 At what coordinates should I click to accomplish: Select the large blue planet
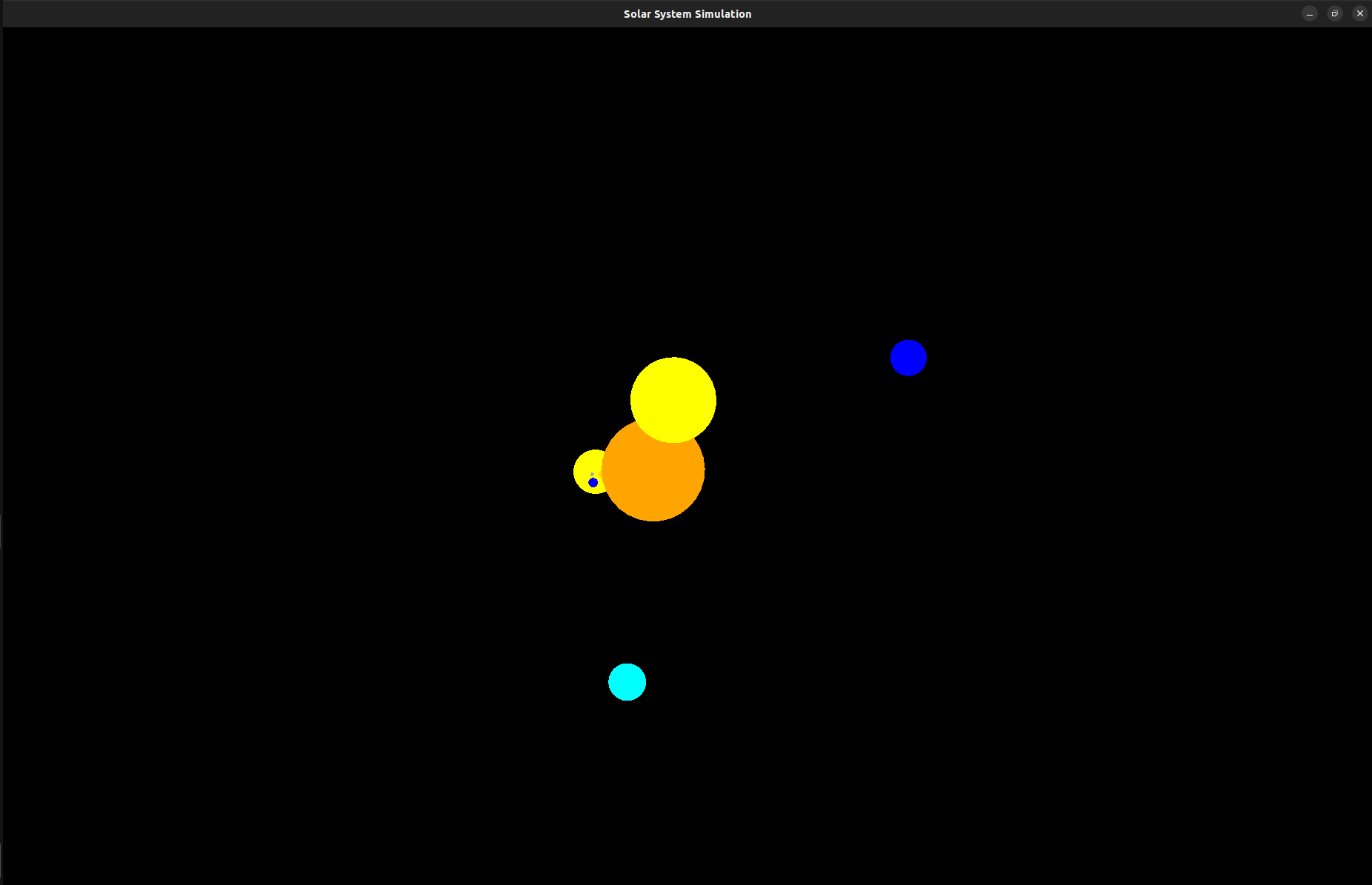[908, 358]
